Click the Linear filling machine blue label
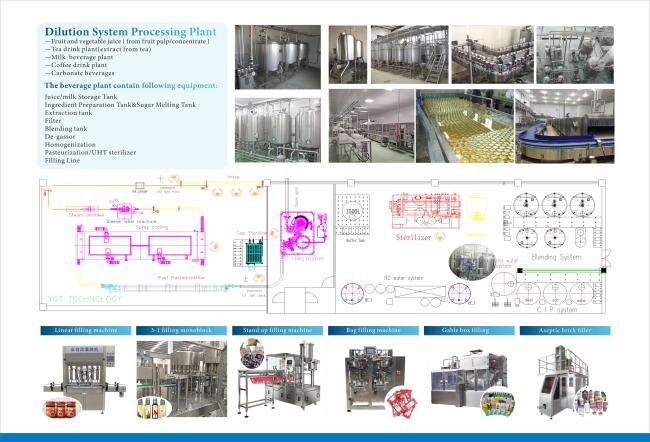Viewport: 650px width, 442px height. coord(77,329)
